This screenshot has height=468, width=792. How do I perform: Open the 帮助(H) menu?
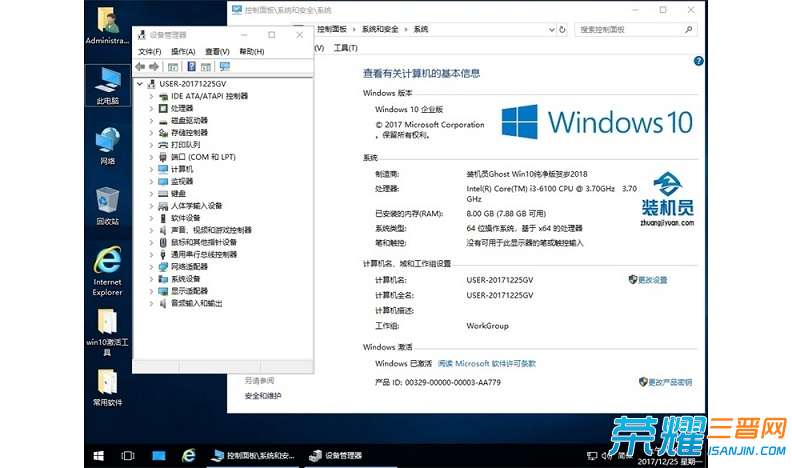tap(252, 51)
